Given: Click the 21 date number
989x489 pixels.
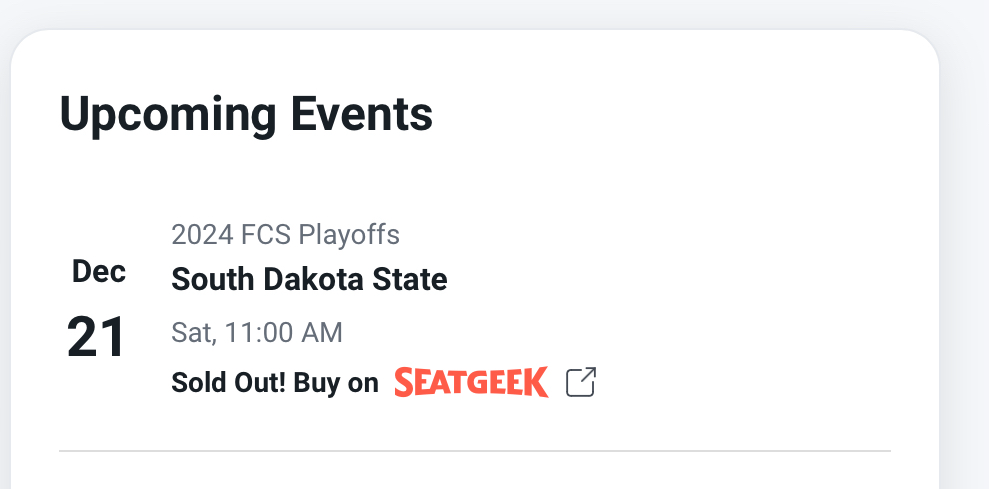Looking at the screenshot, I should [x=97, y=338].
